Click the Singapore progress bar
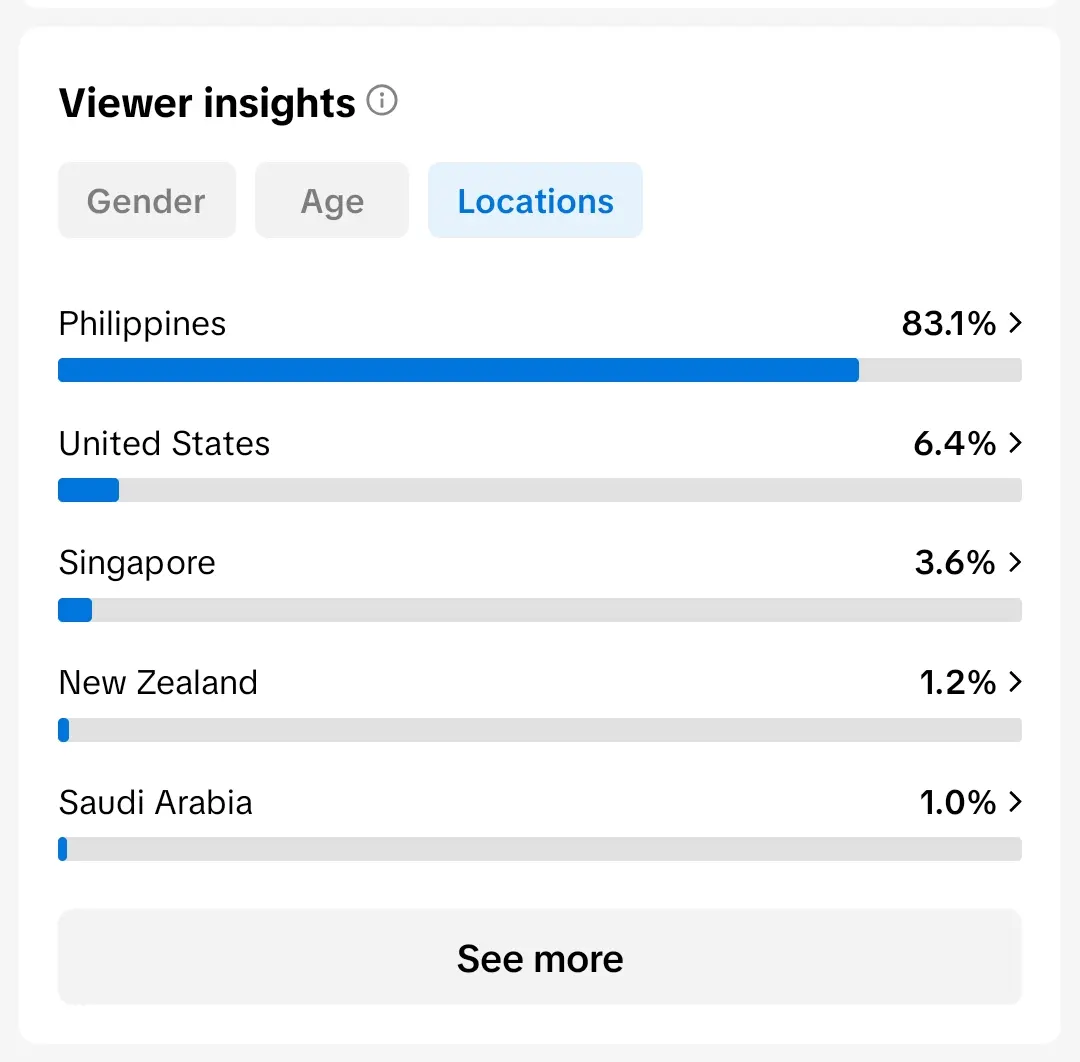This screenshot has width=1080, height=1062. pos(540,610)
